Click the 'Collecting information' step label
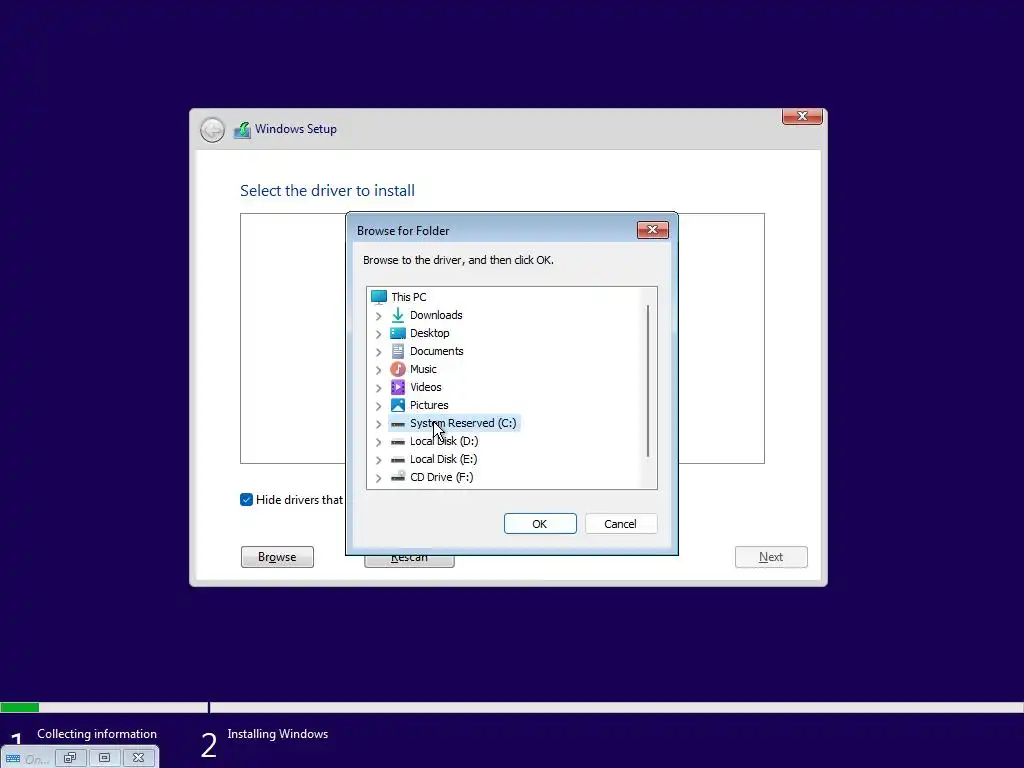Screen dimensions: 1024x768 pyautogui.click(x=97, y=734)
